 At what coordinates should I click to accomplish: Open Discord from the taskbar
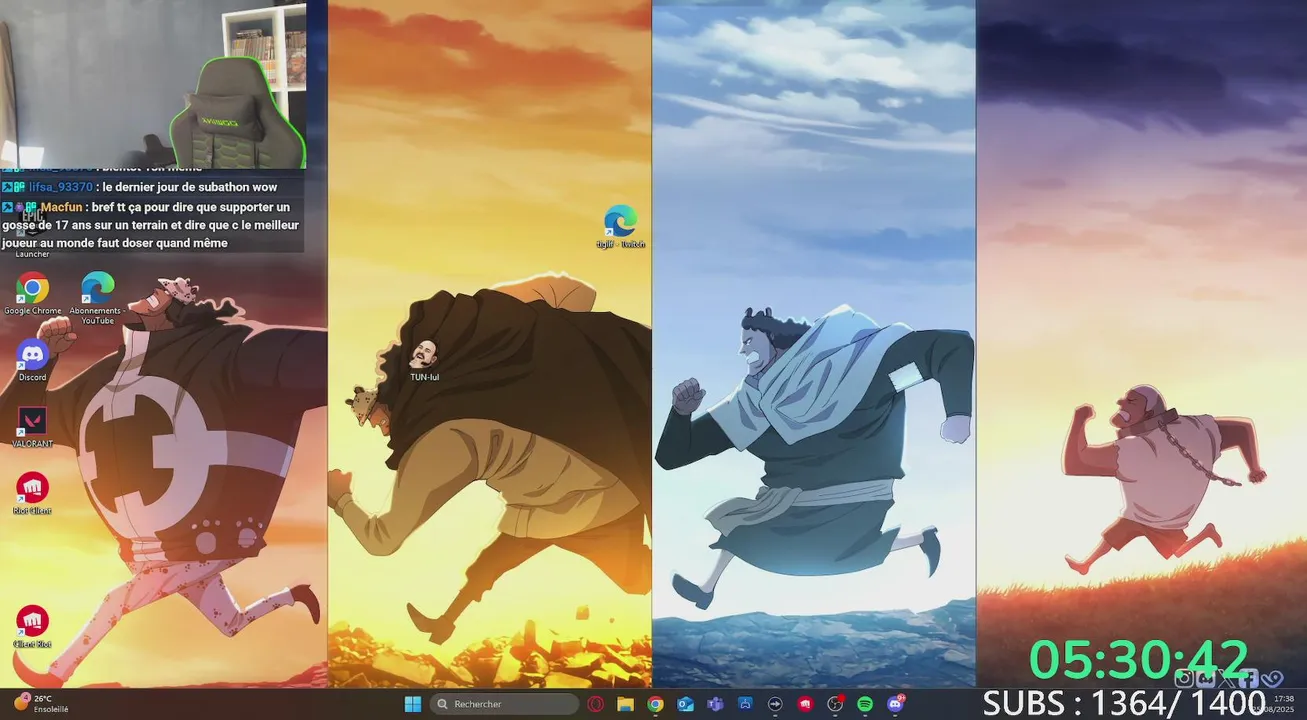pos(895,704)
